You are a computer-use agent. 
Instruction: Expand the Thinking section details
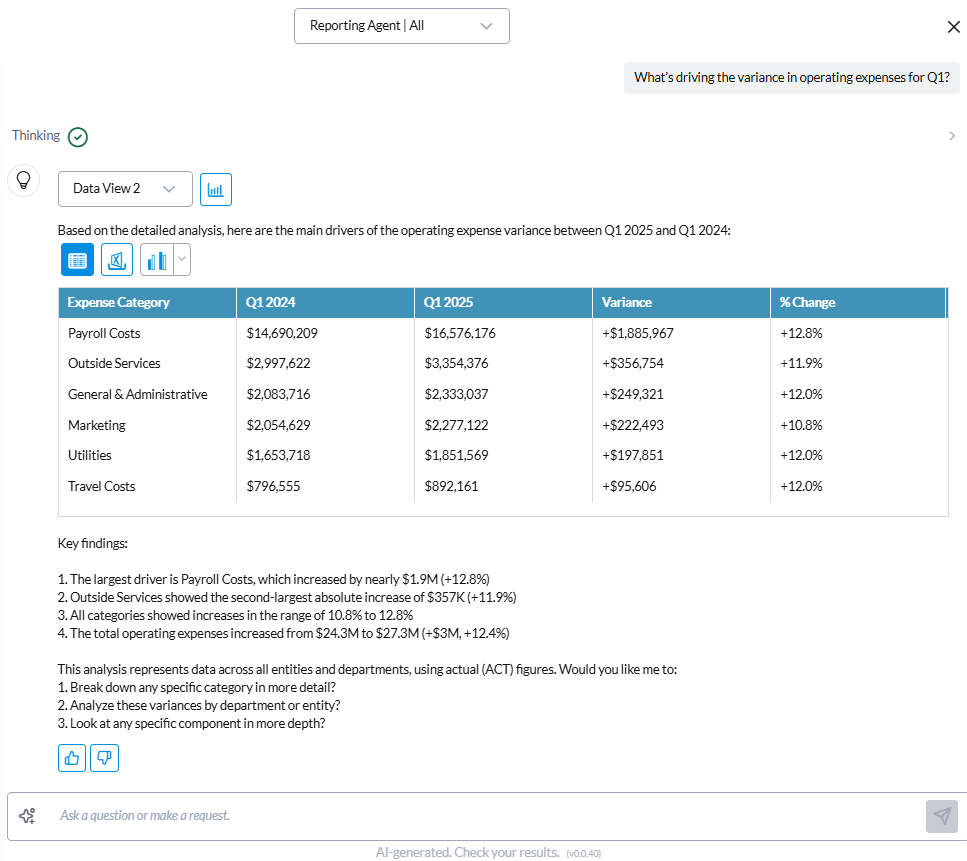(951, 136)
